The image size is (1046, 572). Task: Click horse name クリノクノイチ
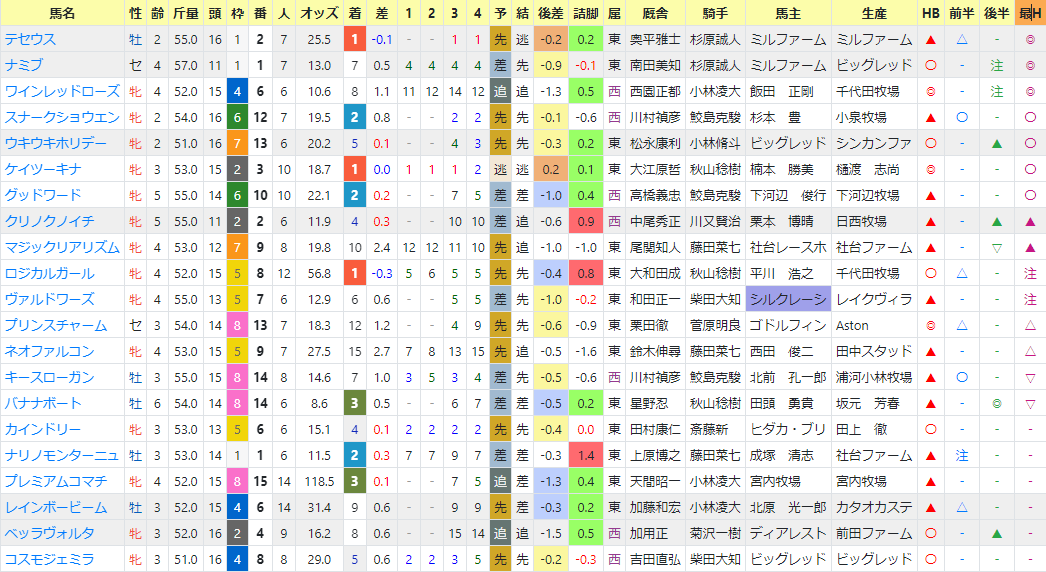(49, 222)
